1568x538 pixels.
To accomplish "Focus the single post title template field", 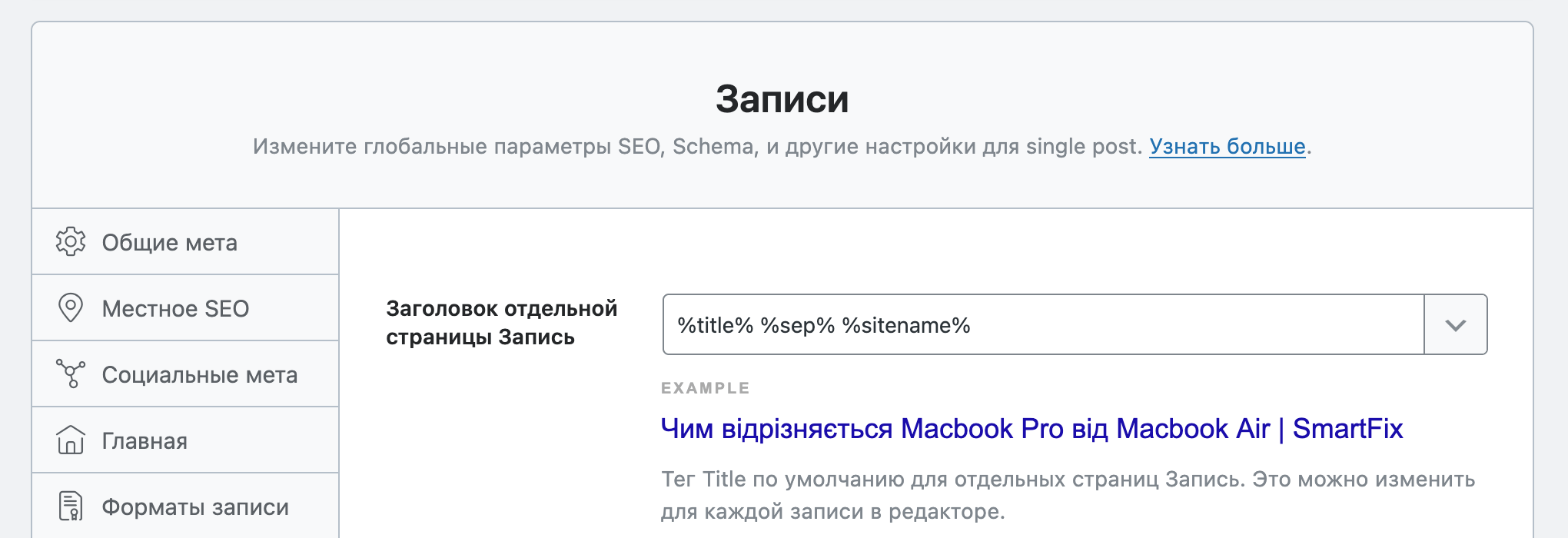I will 1044,325.
